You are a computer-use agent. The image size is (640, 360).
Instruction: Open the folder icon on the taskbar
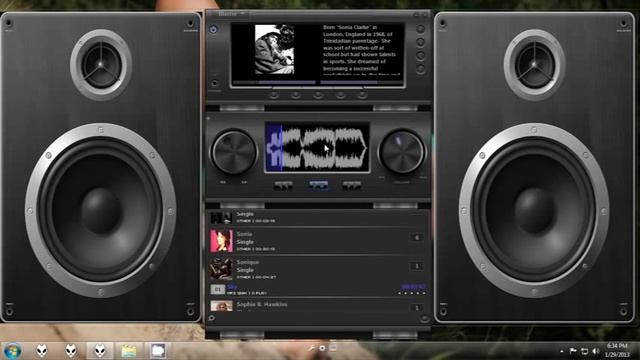[129, 351]
